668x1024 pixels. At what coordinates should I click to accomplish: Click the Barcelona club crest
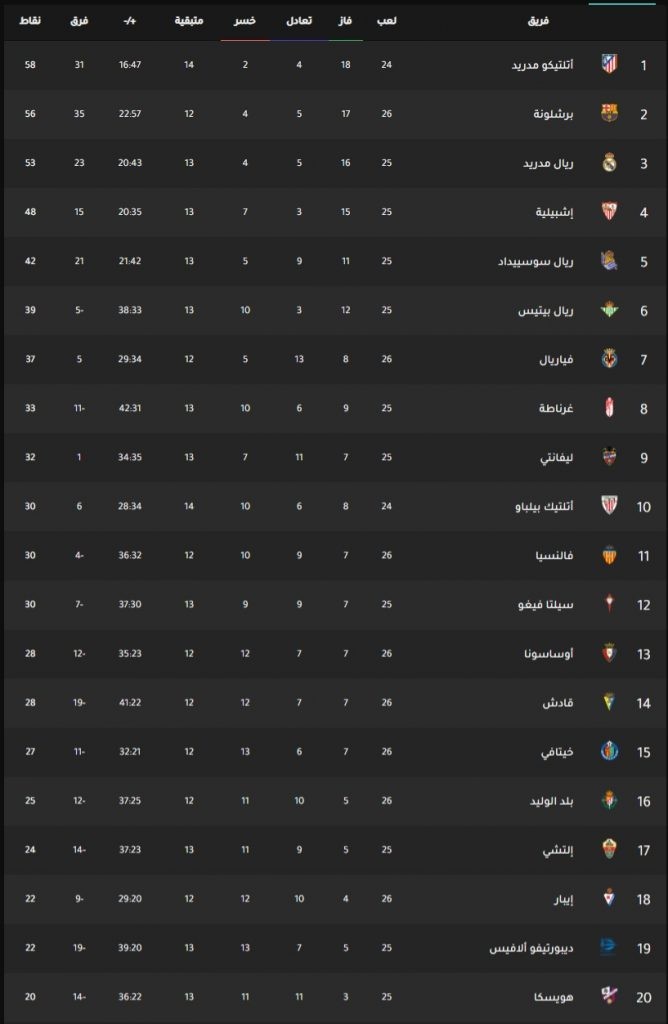point(609,113)
